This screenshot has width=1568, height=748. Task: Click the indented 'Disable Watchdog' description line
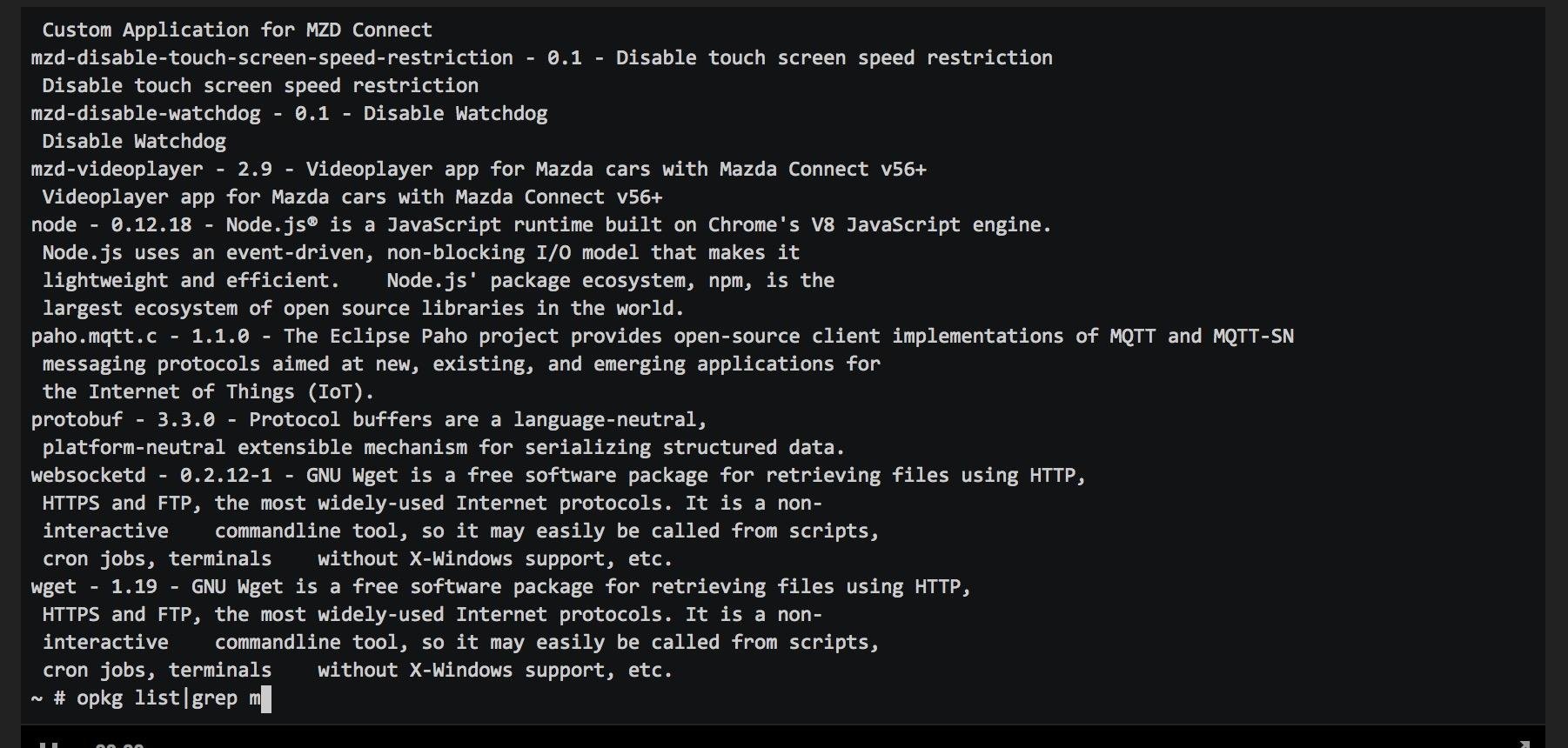click(134, 142)
